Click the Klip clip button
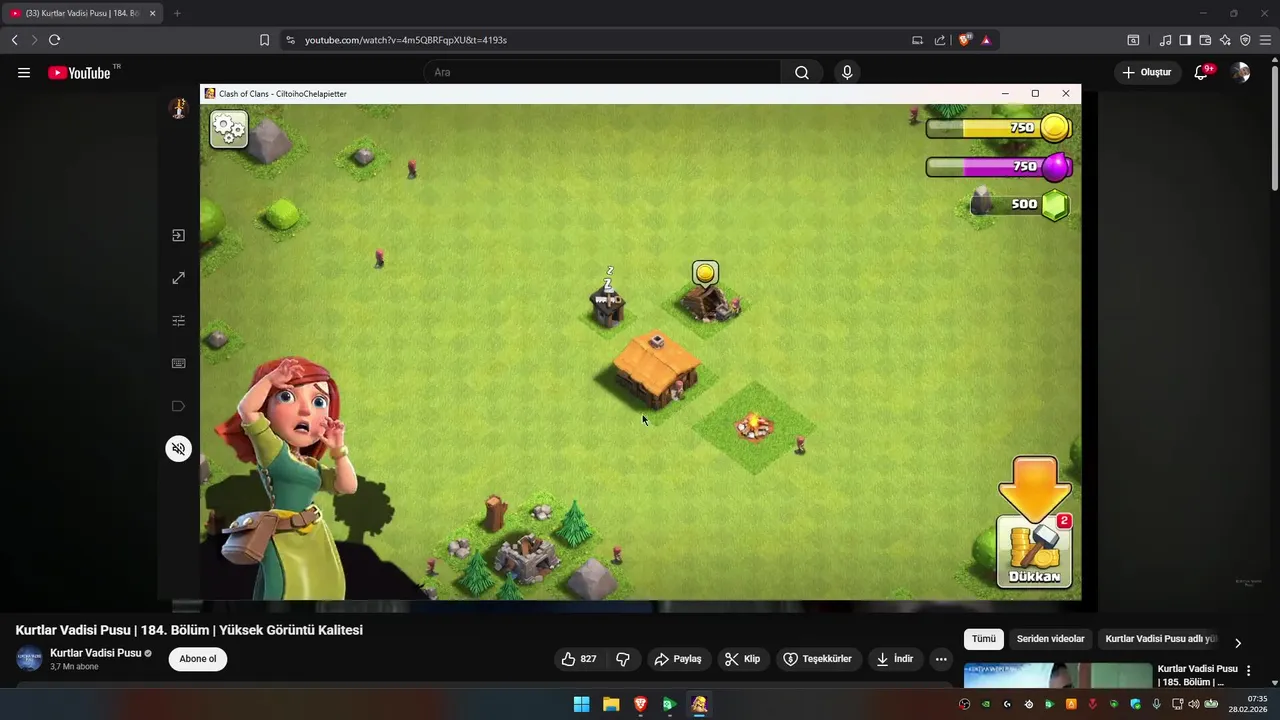 pyautogui.click(x=743, y=659)
